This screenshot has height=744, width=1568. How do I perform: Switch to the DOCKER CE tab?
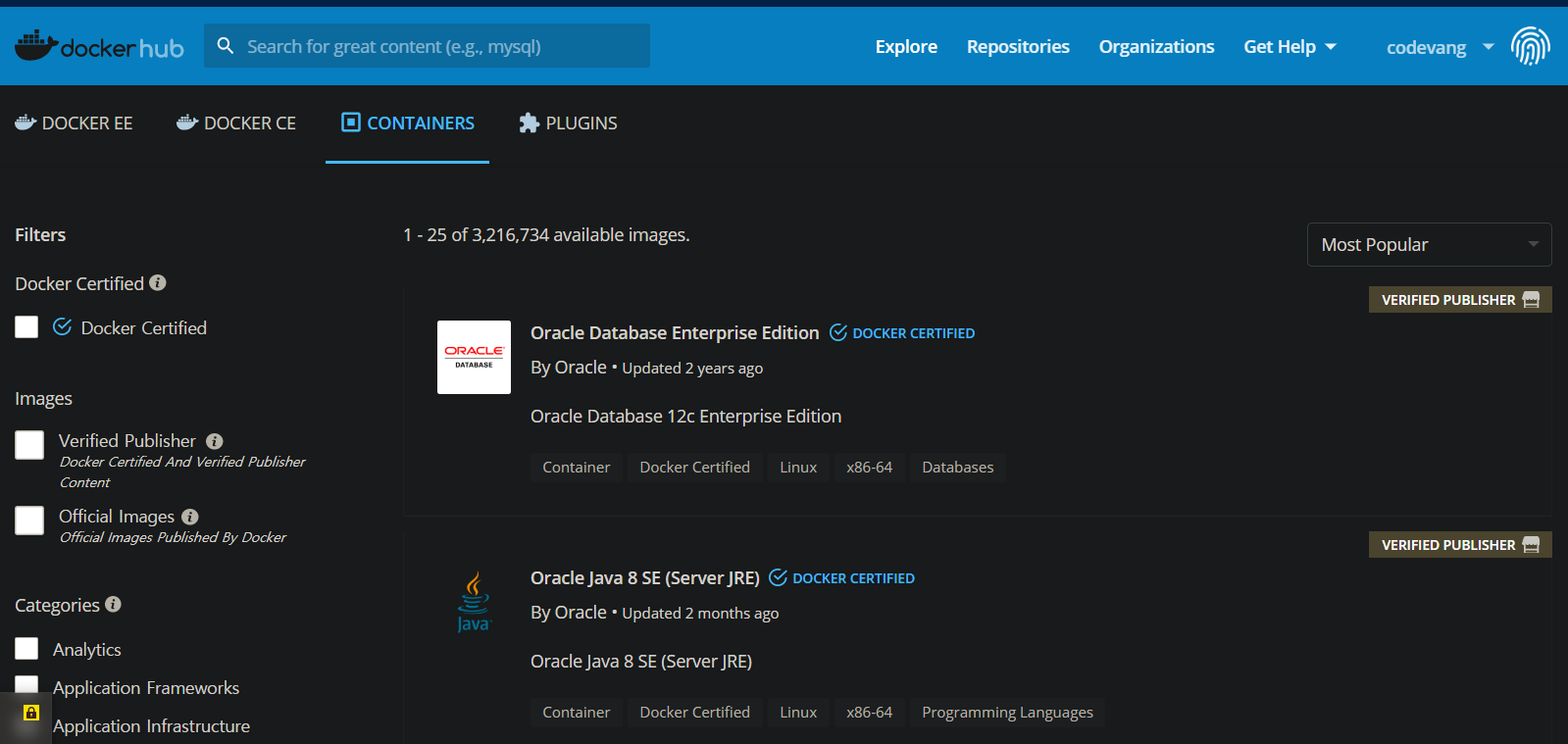(236, 123)
